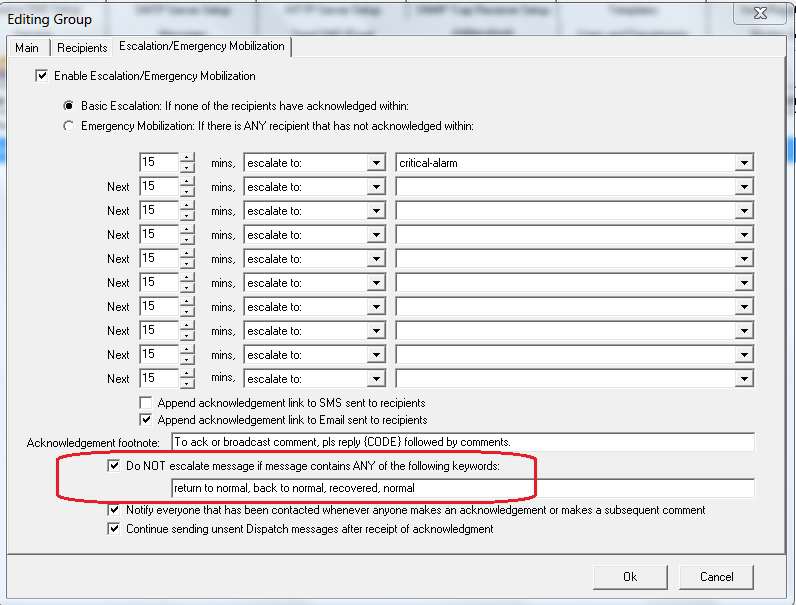796x605 pixels.
Task: Click the Acknowledgement footnote text field
Action: click(462, 442)
